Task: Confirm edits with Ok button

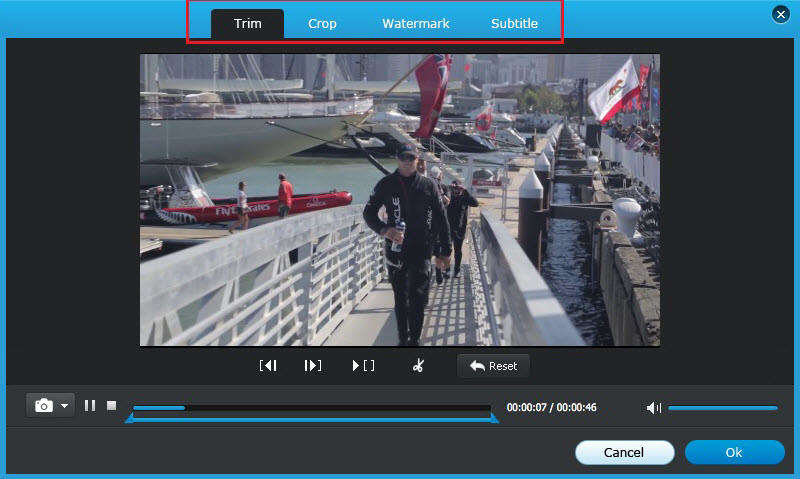Action: (734, 452)
